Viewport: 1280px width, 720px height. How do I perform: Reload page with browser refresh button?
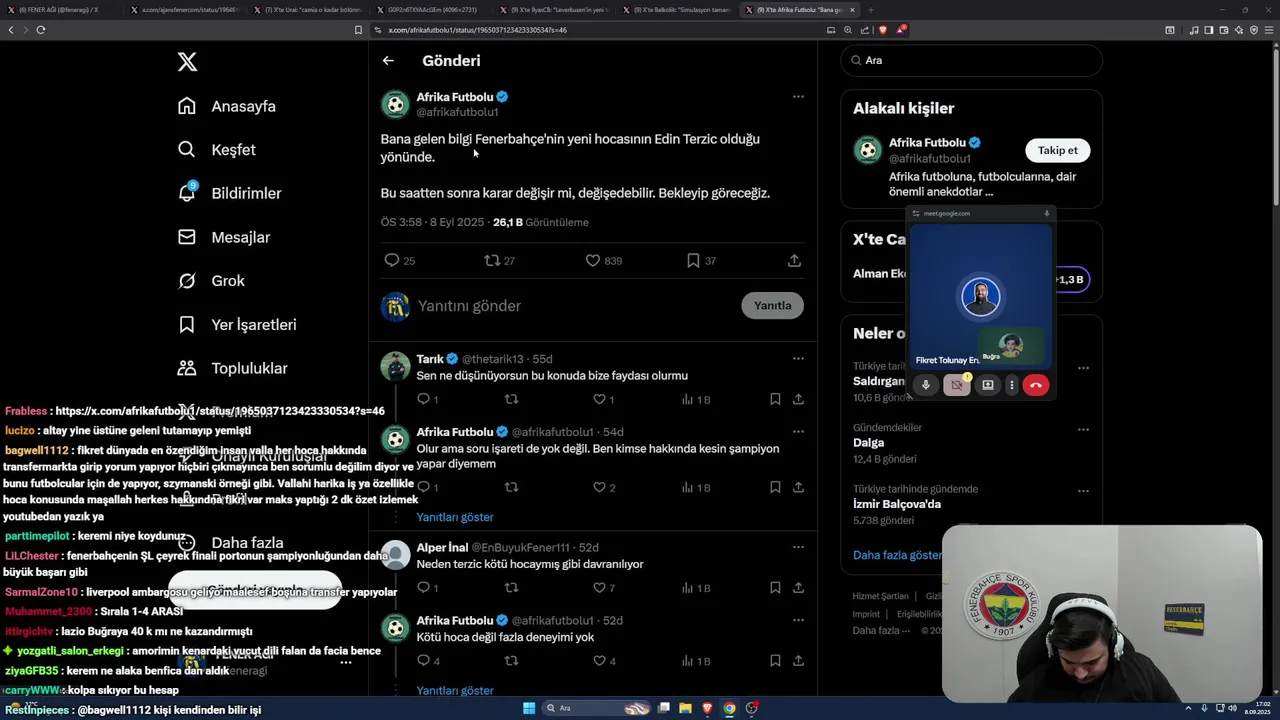41,30
